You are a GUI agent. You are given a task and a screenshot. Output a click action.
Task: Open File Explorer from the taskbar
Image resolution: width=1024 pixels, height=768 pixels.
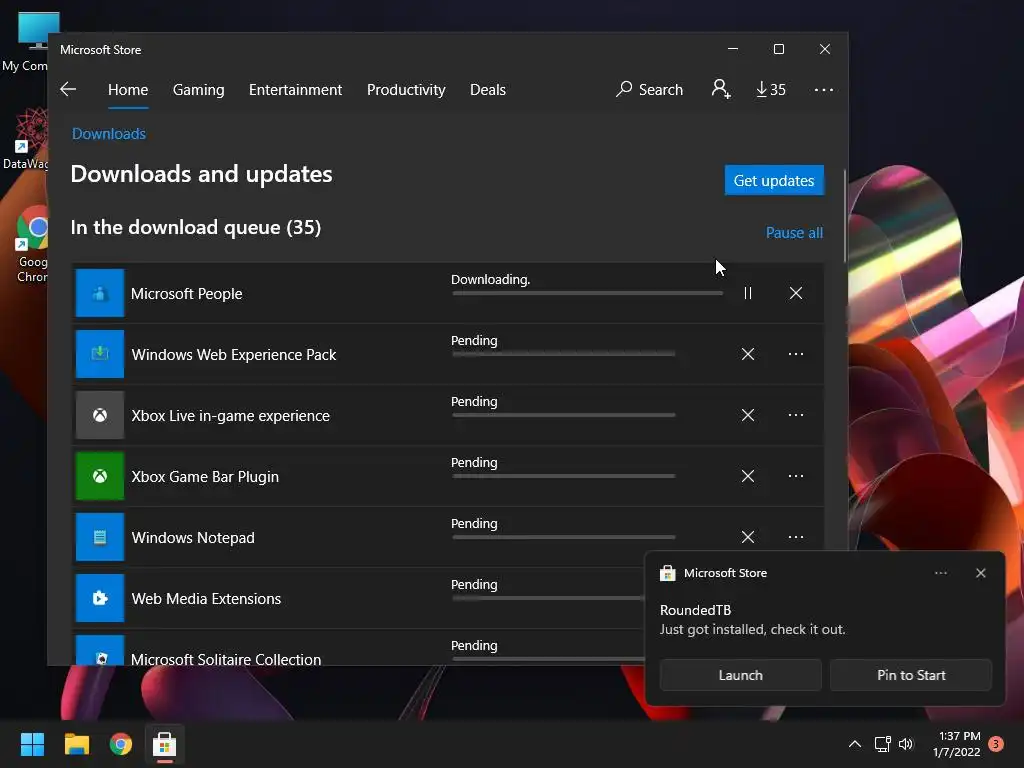(76, 744)
